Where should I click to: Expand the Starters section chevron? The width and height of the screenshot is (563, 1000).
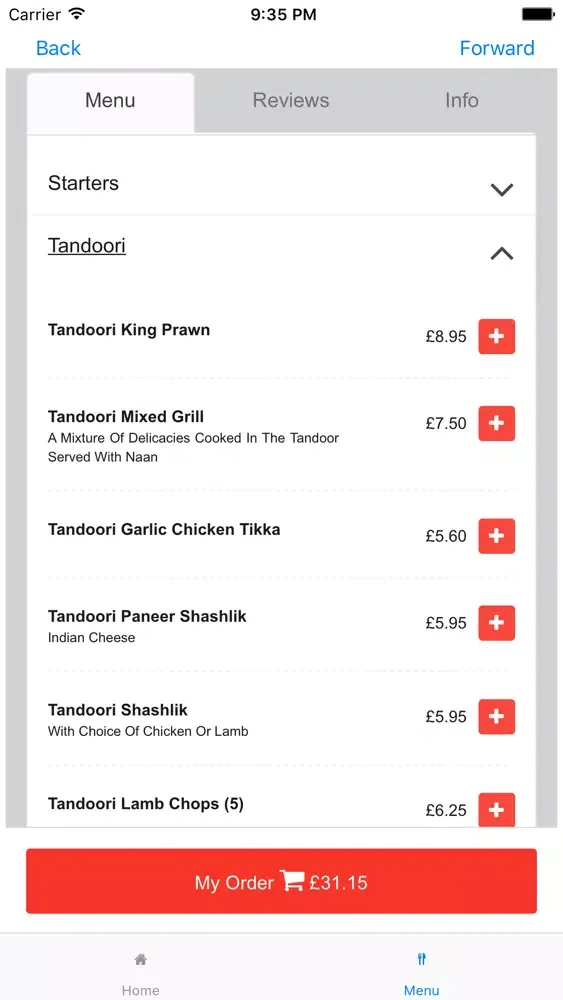point(502,189)
